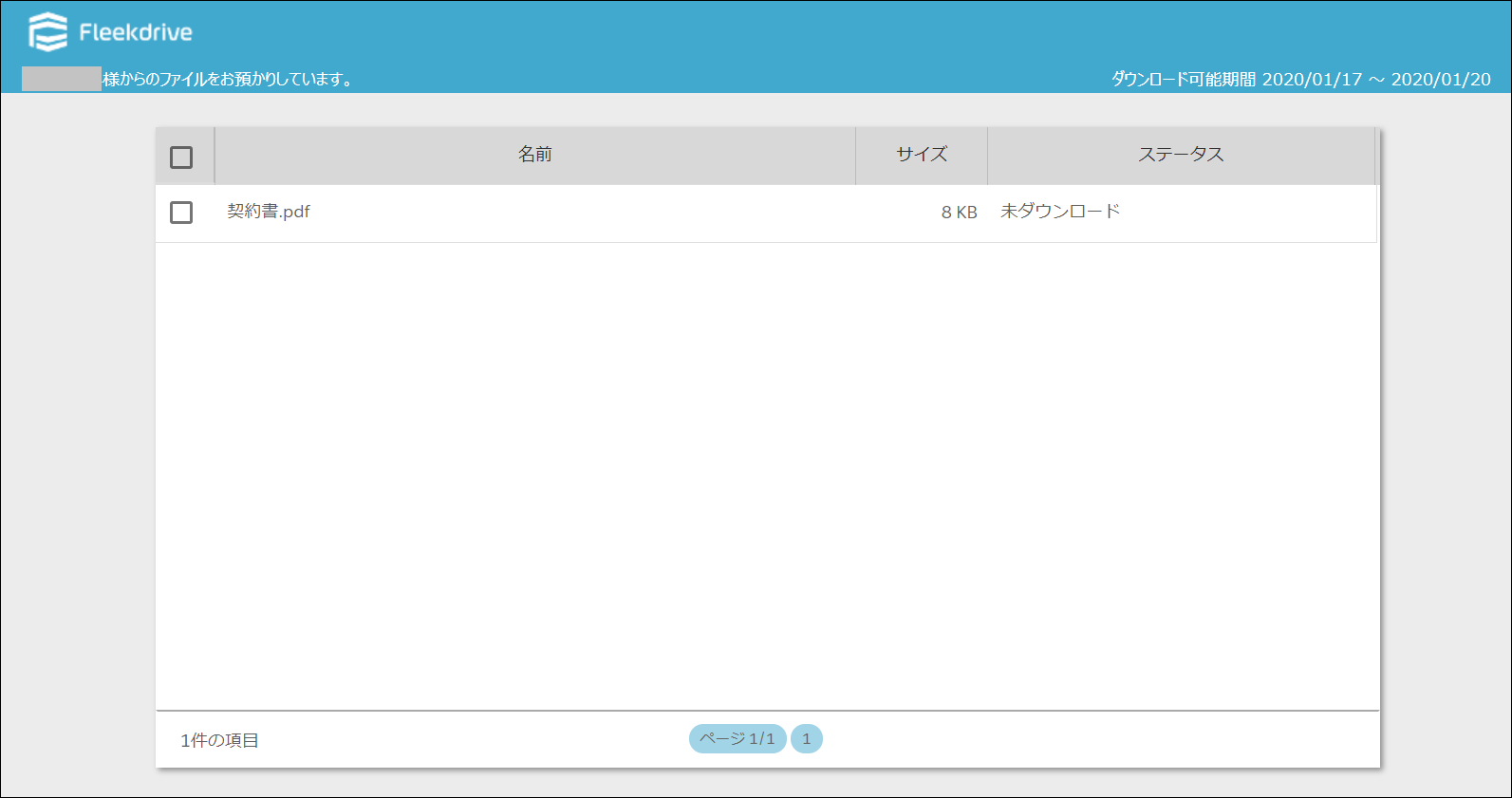Click the ページ 1/1 pagination indicator
Screen dimensions: 1512x798
(x=737, y=738)
